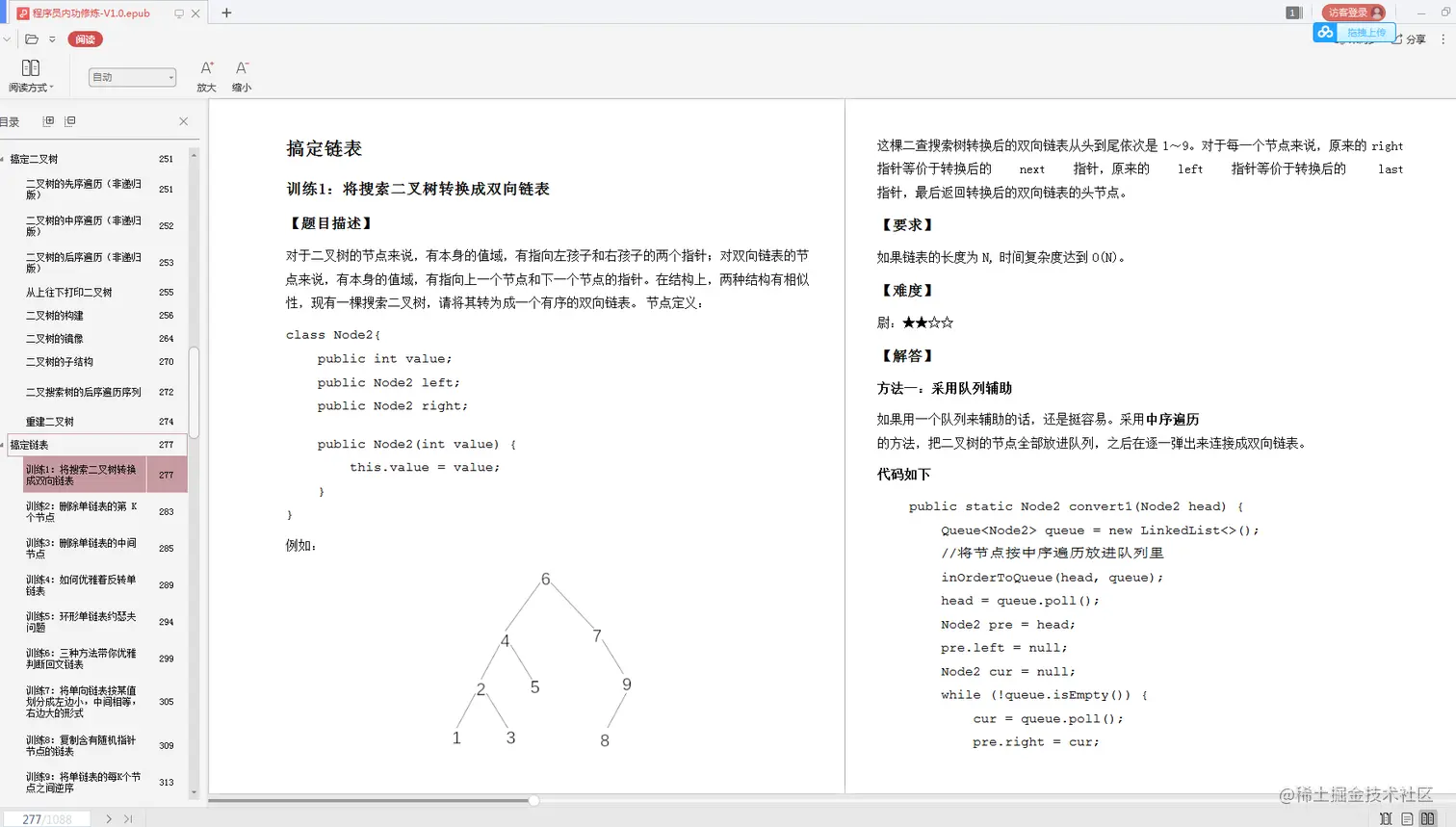Expand all catalog entries with expand-all icon
Viewport: 1456px width, 827px height.
[x=49, y=120]
